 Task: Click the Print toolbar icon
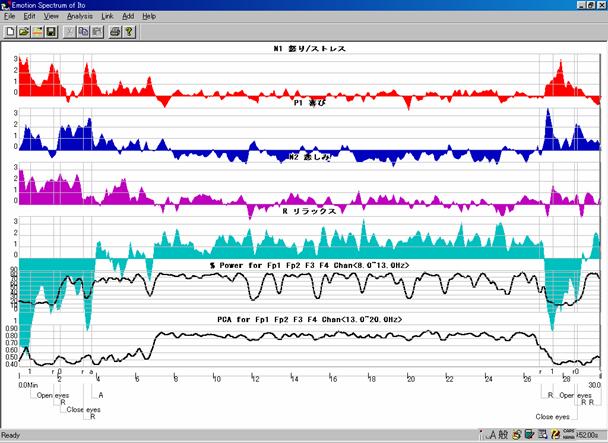pos(115,32)
